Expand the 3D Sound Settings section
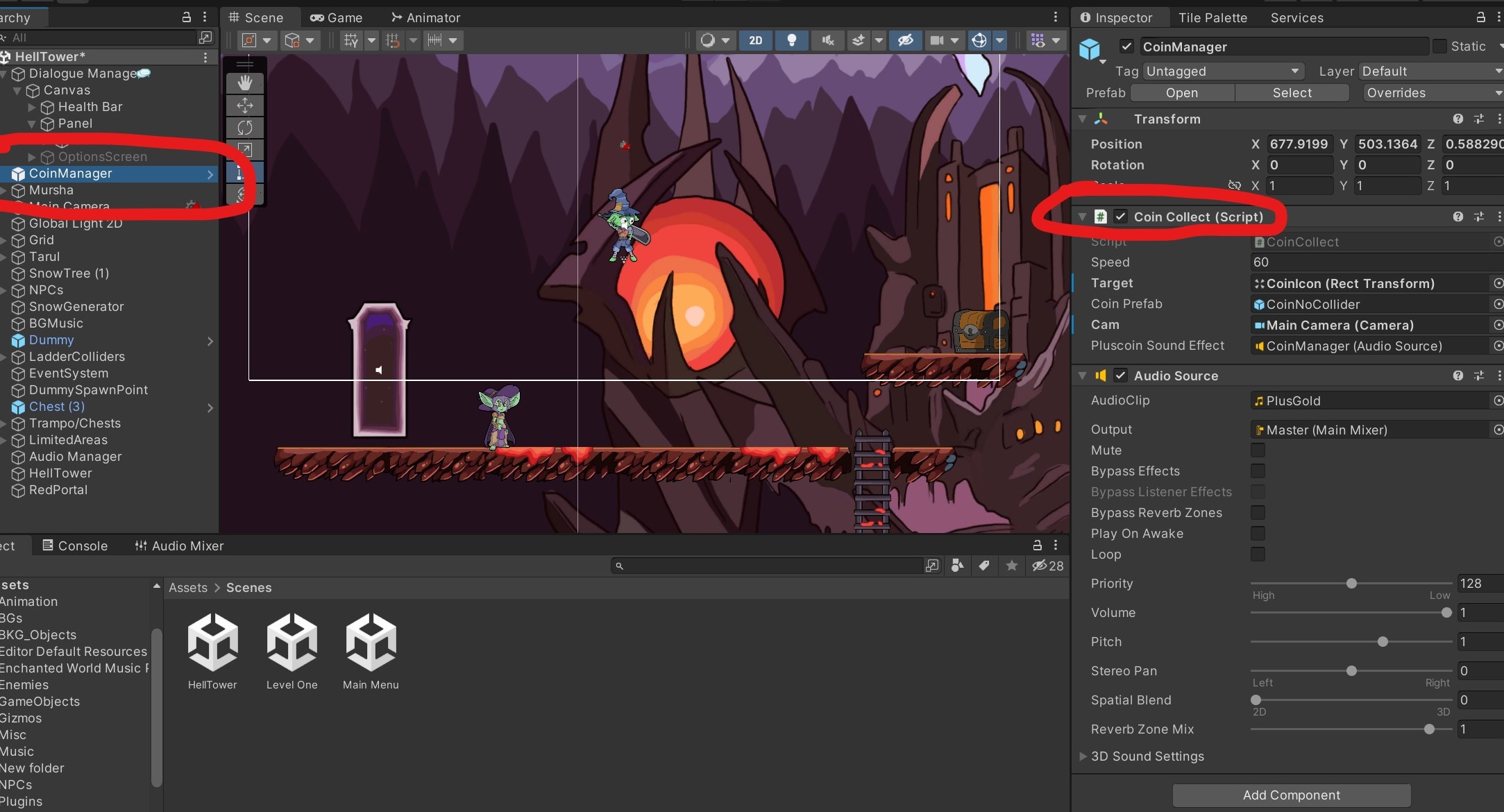The image size is (1504, 812). pyautogui.click(x=1083, y=756)
